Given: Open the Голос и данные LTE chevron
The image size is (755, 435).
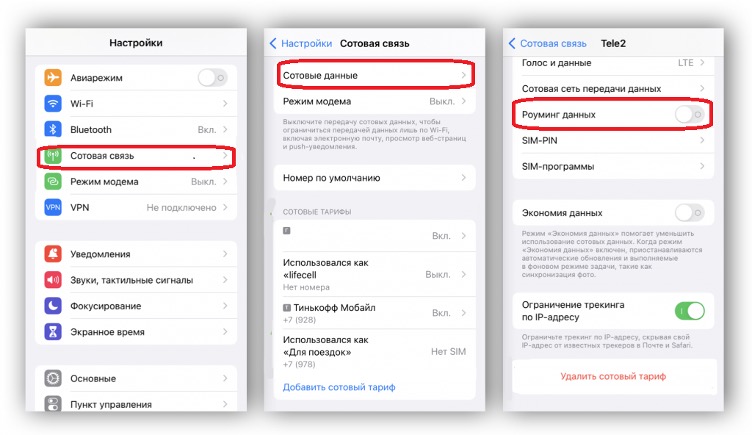Looking at the screenshot, I should coord(702,63).
